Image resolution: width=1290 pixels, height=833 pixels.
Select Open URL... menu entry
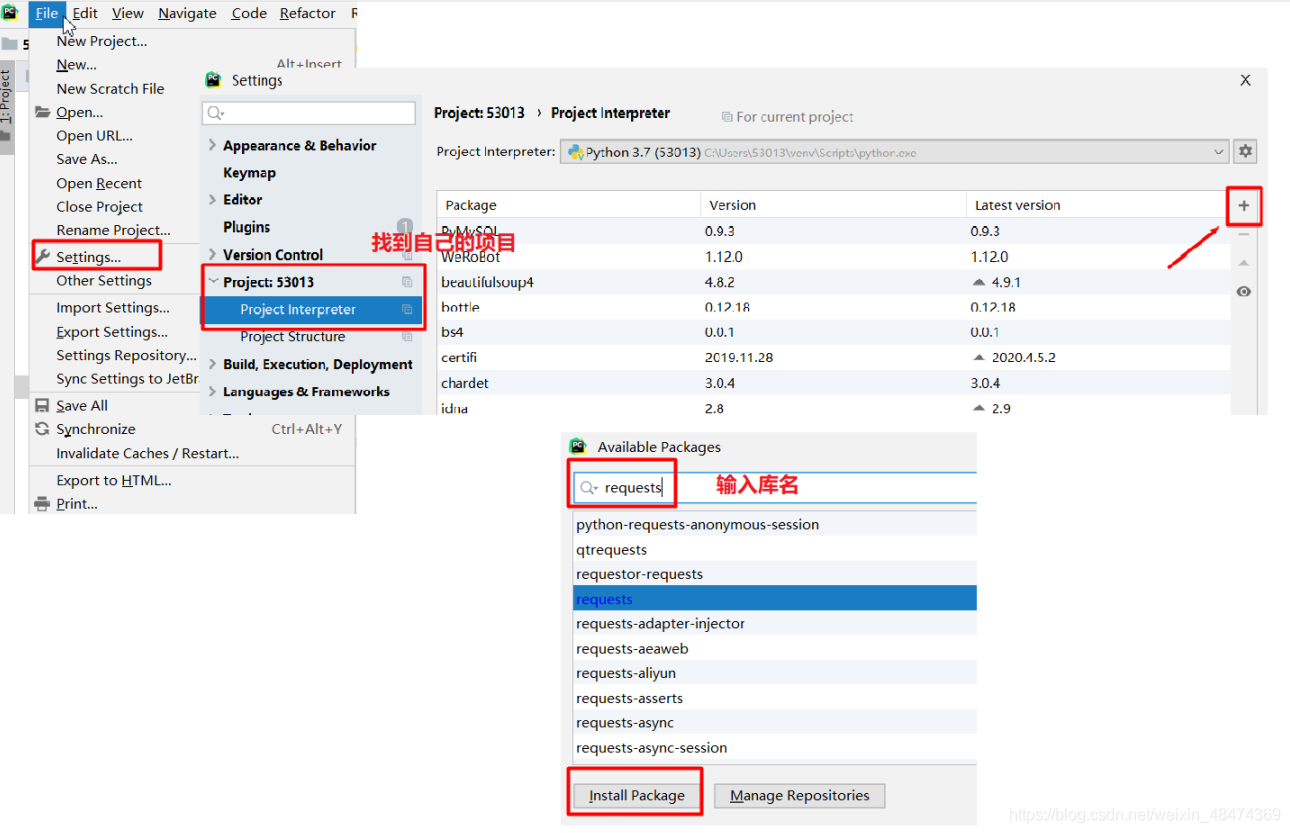(x=94, y=136)
